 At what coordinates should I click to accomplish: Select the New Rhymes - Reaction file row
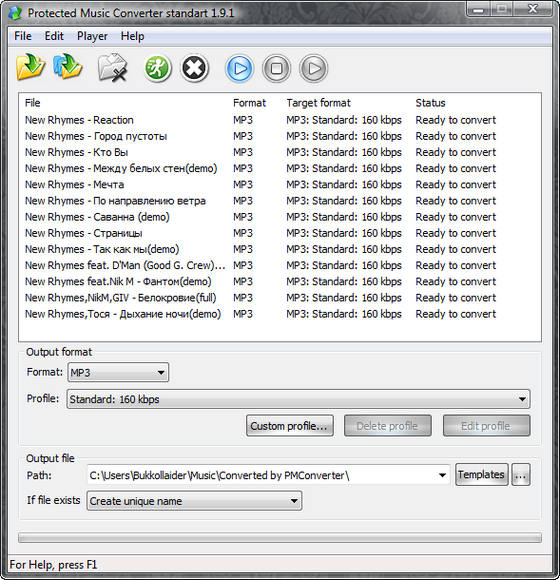tap(280, 120)
